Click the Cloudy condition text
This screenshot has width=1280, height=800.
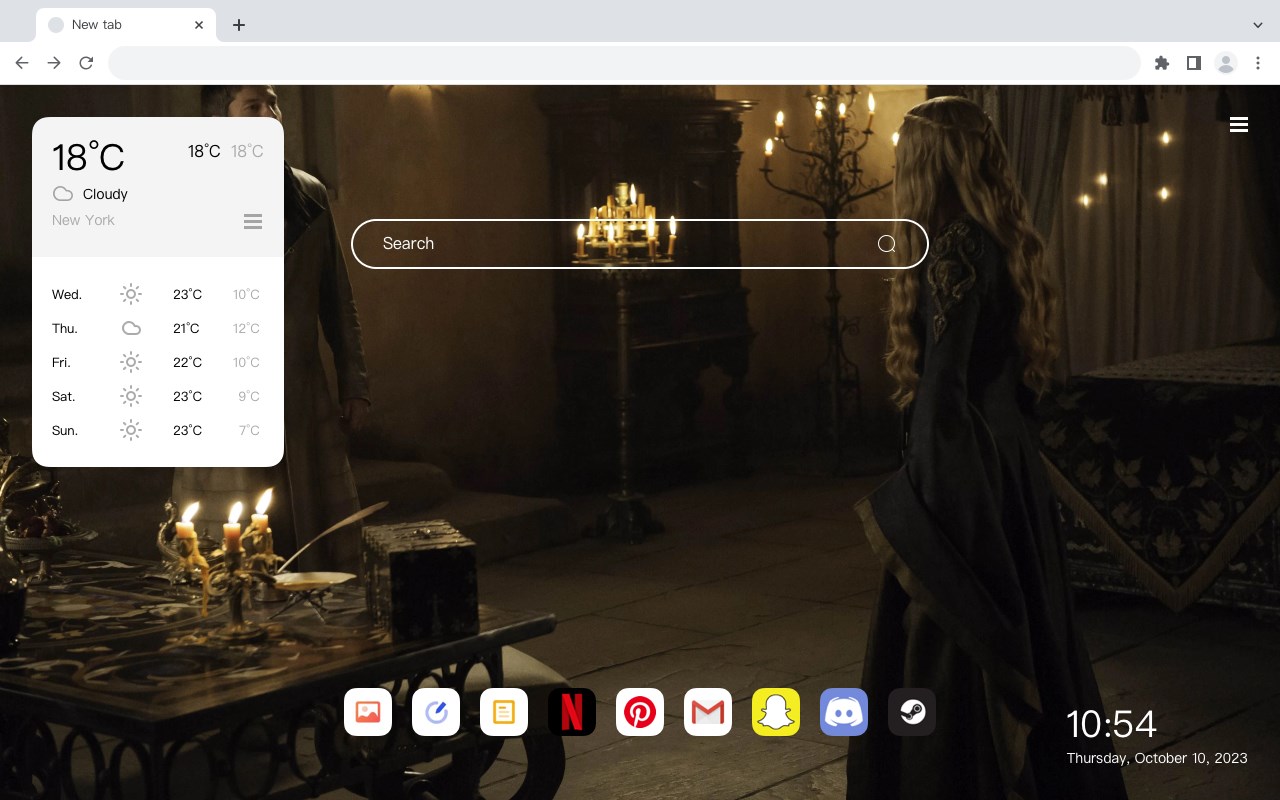(x=105, y=194)
